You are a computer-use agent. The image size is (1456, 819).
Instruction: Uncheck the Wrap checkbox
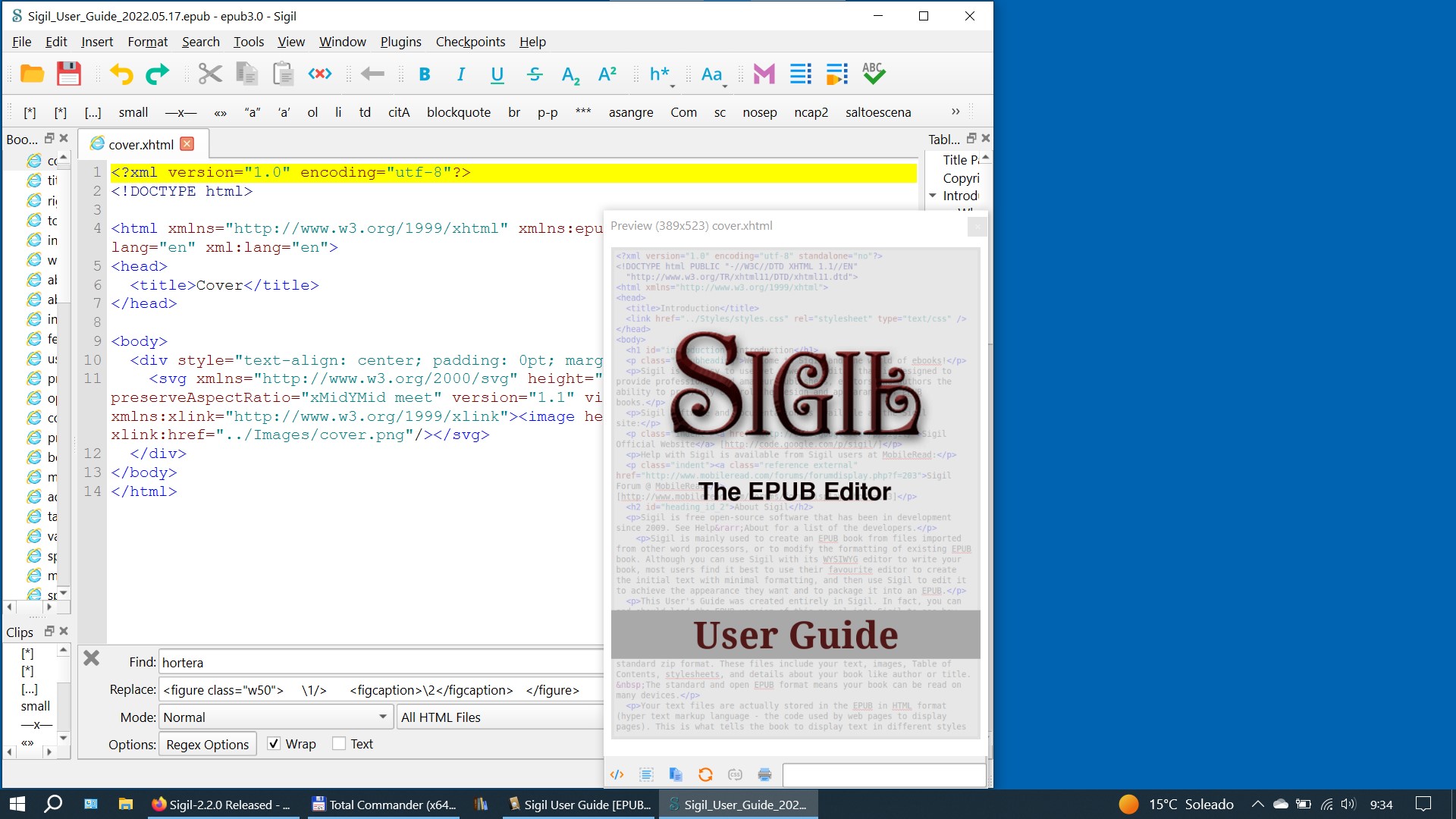[x=274, y=744]
